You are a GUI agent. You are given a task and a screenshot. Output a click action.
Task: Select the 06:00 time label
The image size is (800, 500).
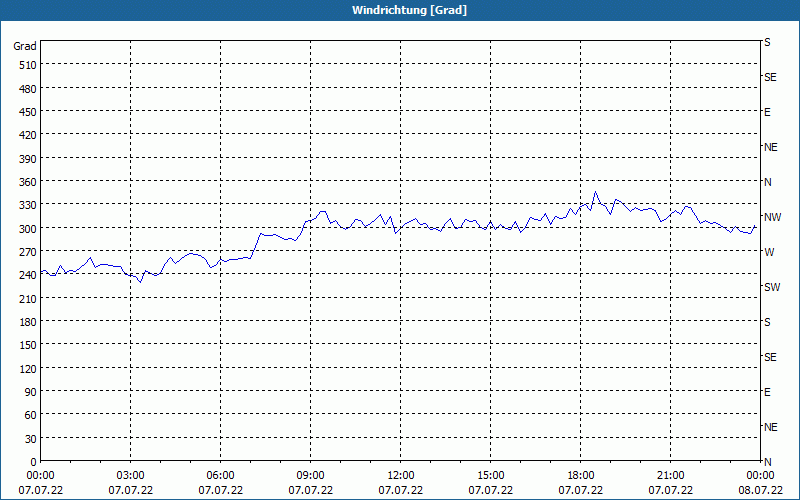click(x=220, y=476)
